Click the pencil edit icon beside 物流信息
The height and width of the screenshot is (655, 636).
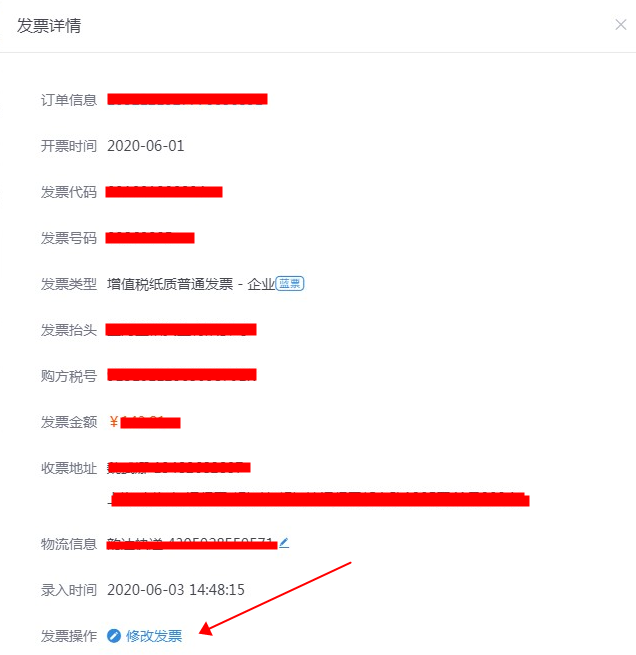(x=284, y=543)
